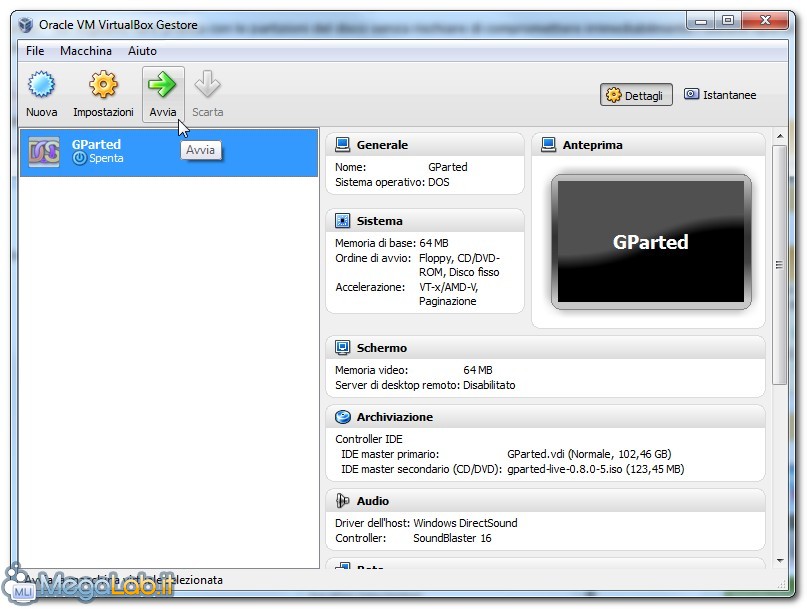Open the Sistema section header link
Viewport: 807px width, 609px height.
[x=379, y=221]
